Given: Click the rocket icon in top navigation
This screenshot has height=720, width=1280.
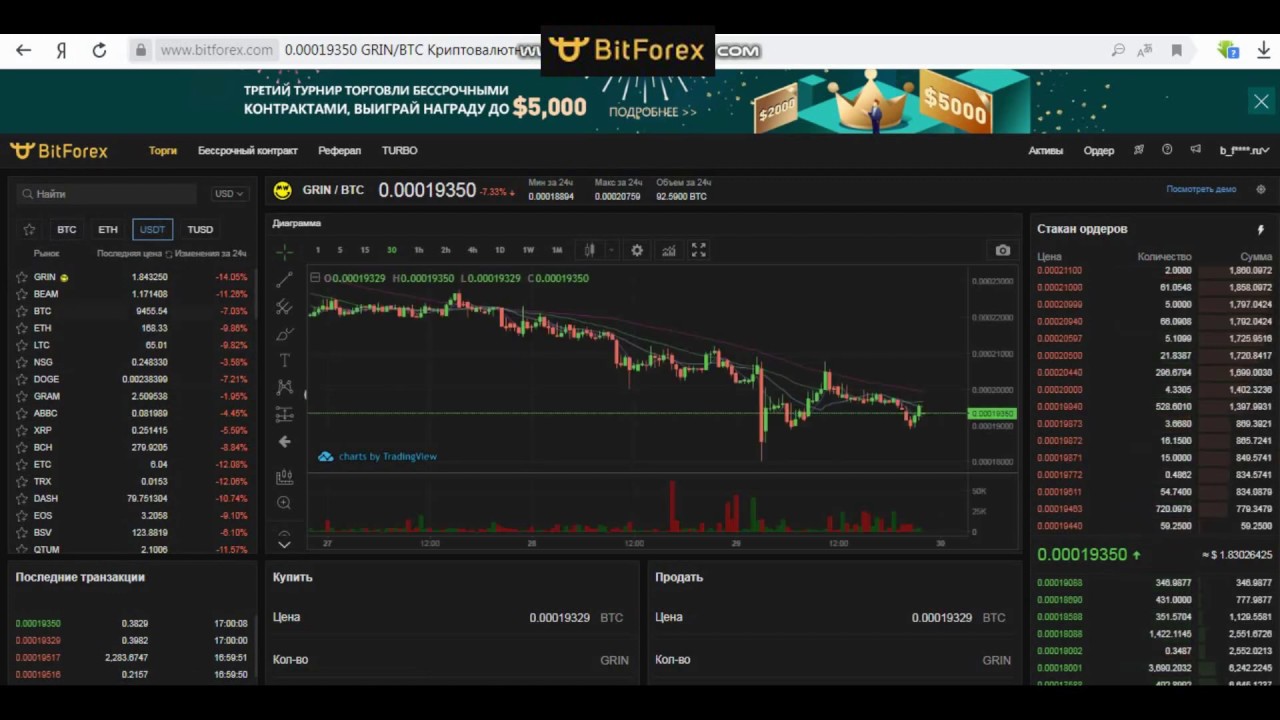Looking at the screenshot, I should coord(1139,150).
